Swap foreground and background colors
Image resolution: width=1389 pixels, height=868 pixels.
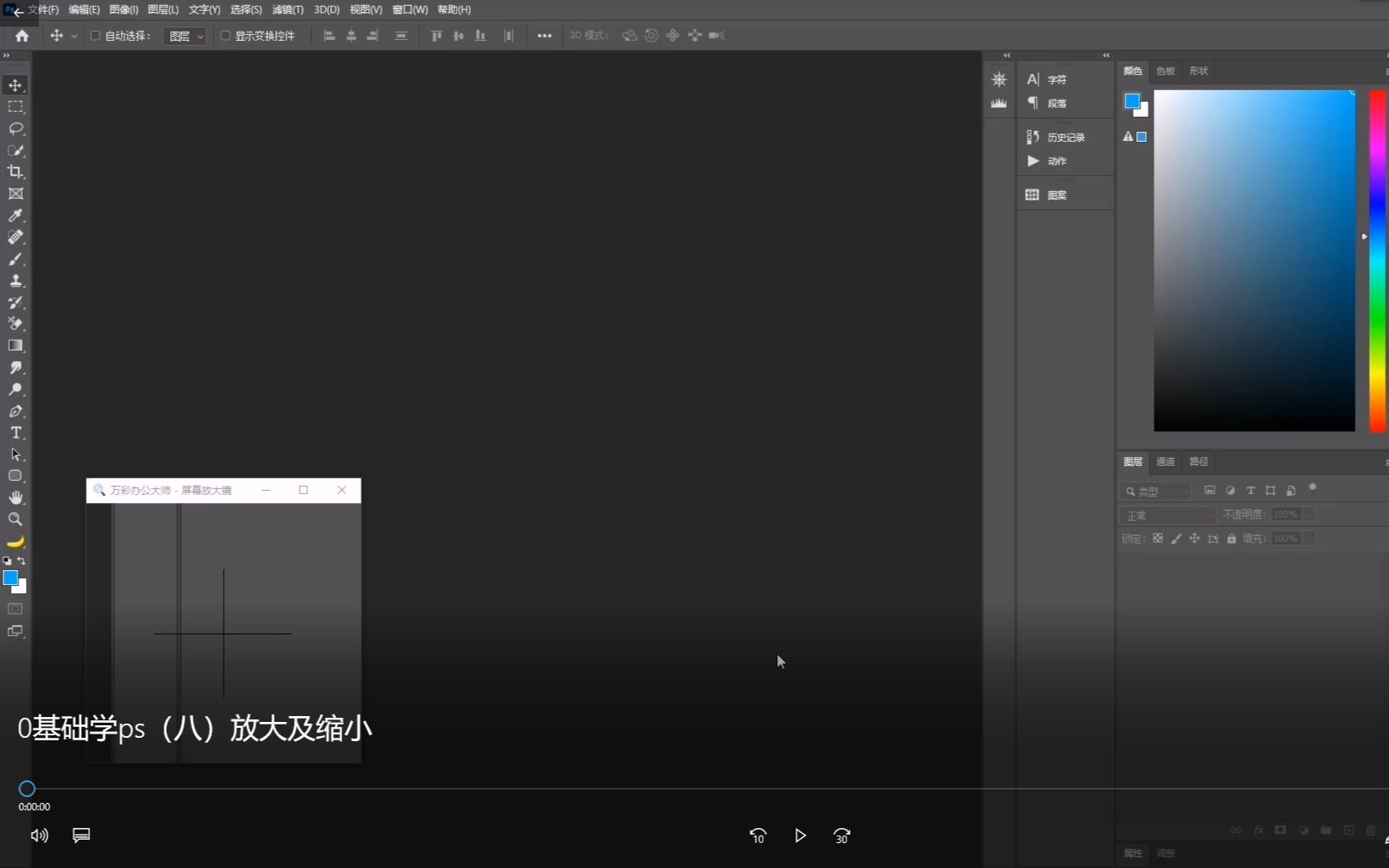(22, 561)
